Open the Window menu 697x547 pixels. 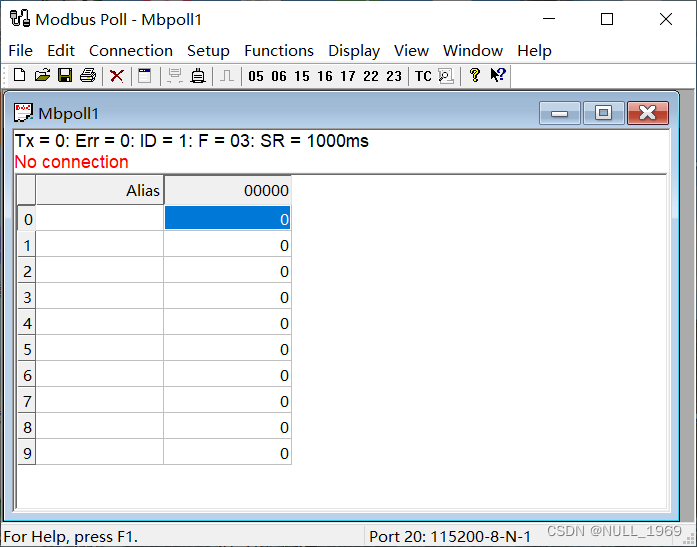coord(473,51)
